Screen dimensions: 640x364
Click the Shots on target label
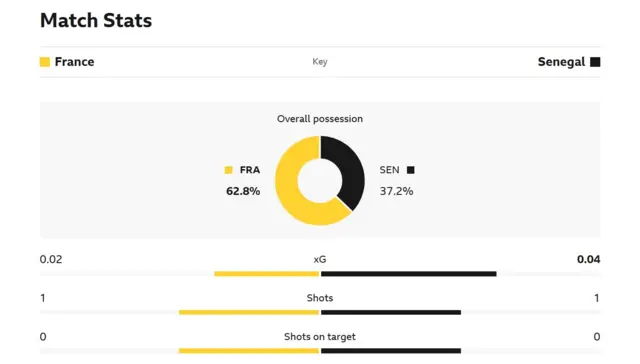(320, 337)
